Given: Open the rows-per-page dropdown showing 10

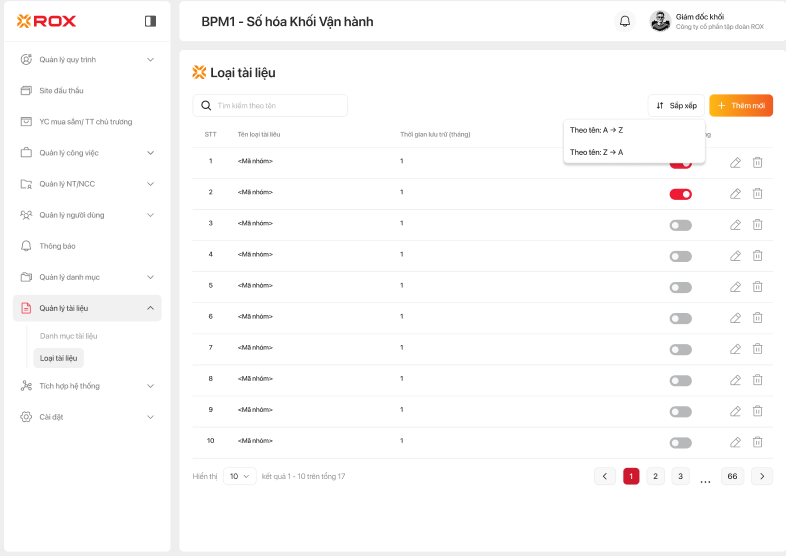Looking at the screenshot, I should pyautogui.click(x=240, y=477).
